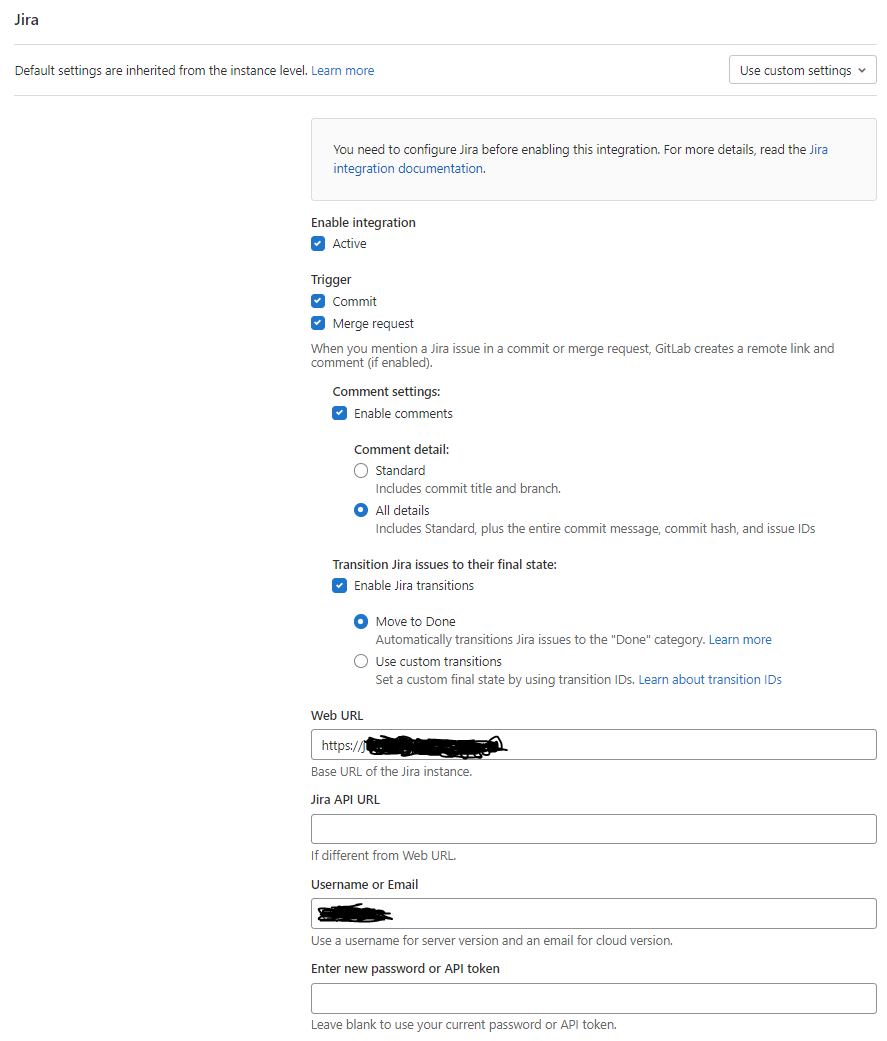Open the Learn more link about default settings
This screenshot has width=887, height=1041.
(x=342, y=70)
